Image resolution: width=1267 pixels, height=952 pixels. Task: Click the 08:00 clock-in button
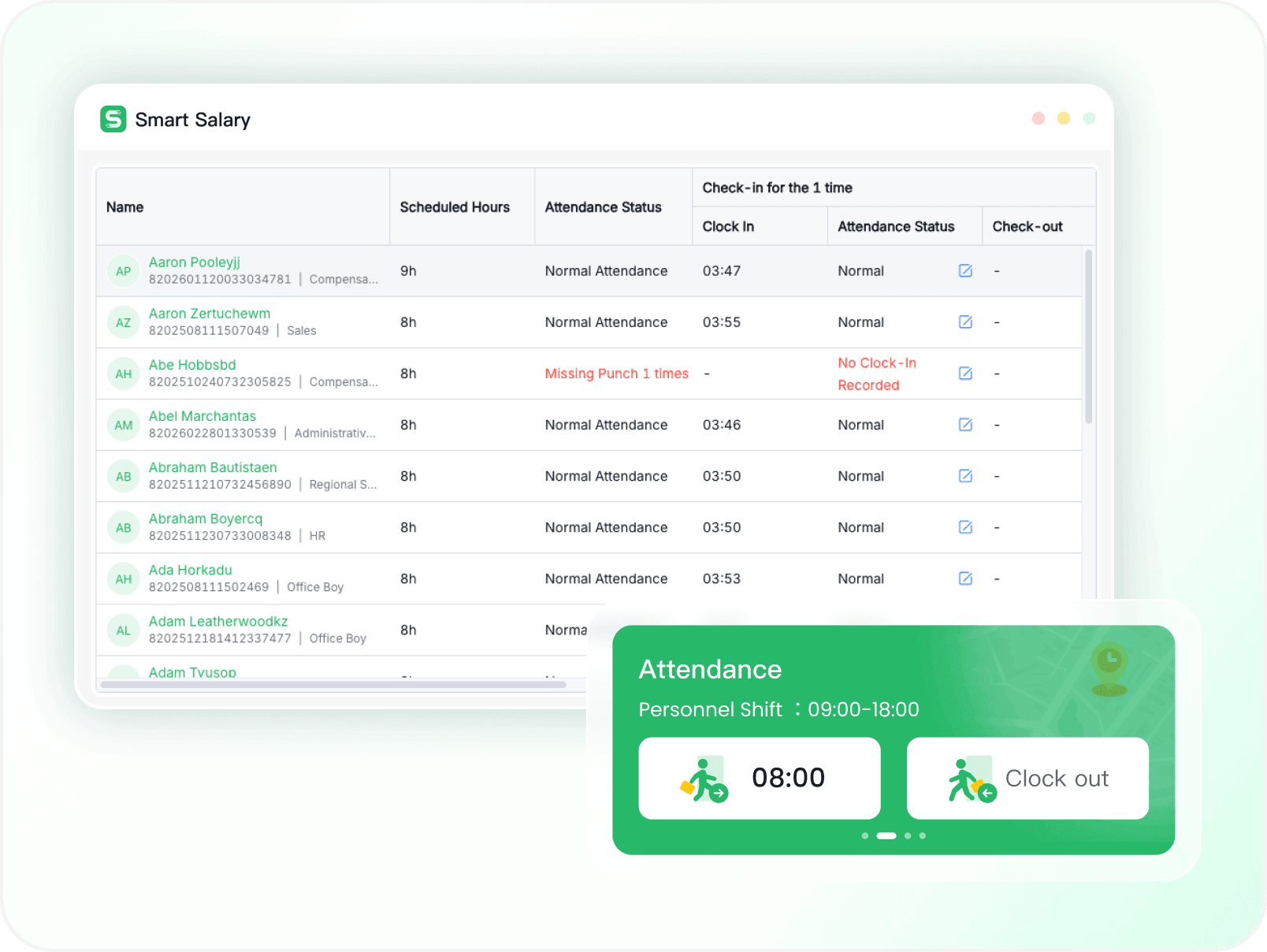click(759, 778)
